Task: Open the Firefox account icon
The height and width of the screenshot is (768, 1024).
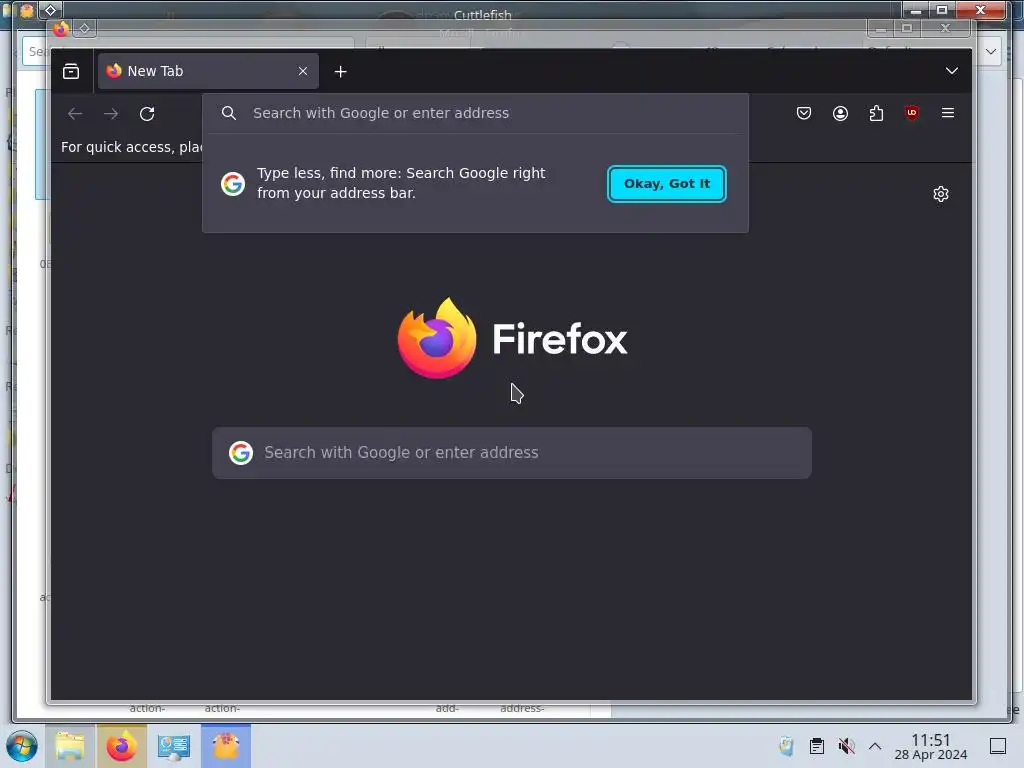Action: point(840,113)
